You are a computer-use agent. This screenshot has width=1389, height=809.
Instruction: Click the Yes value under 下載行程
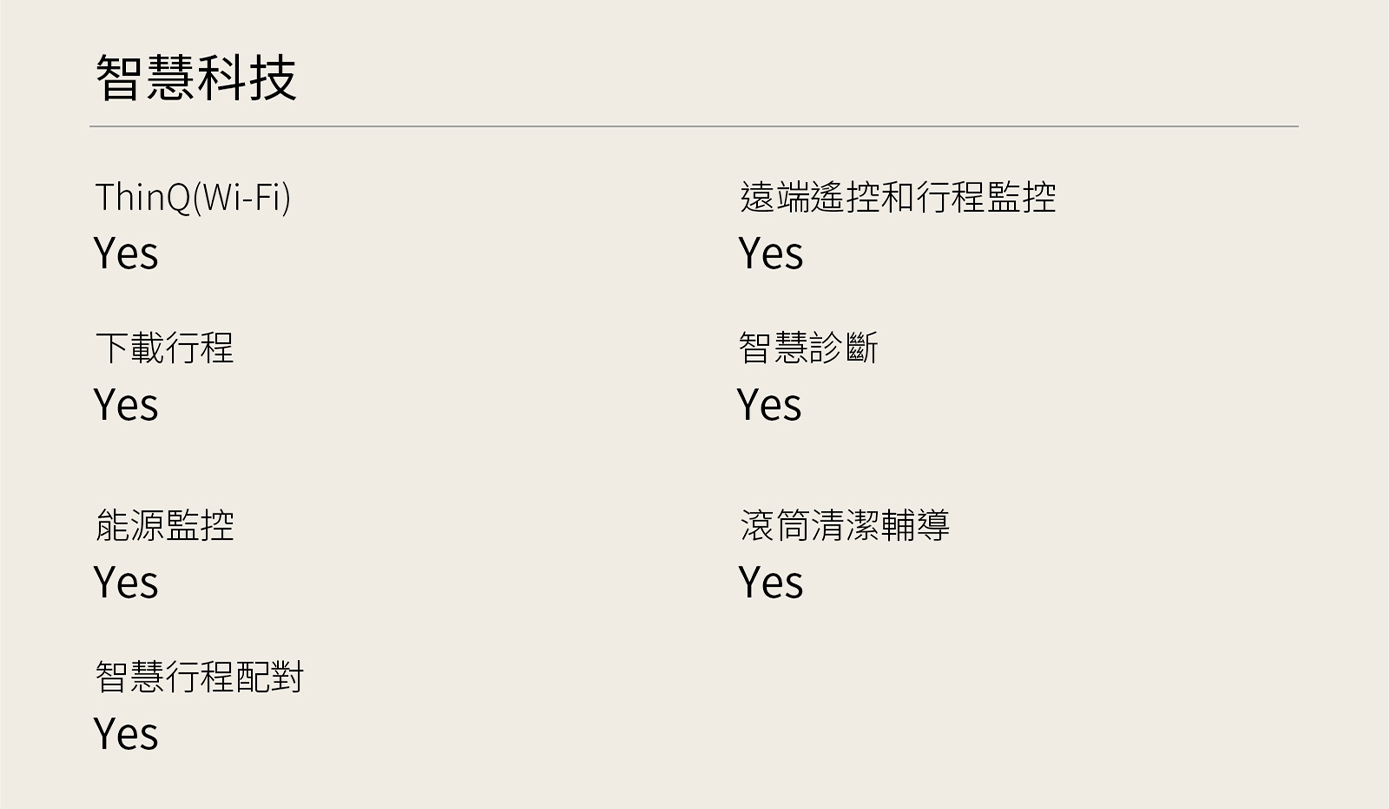[x=126, y=405]
